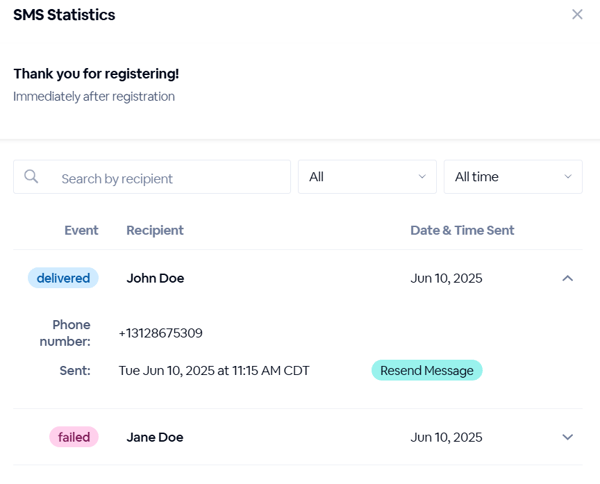The image size is (600, 484).
Task: Collapse the John Doe row chevron
Action: click(567, 278)
